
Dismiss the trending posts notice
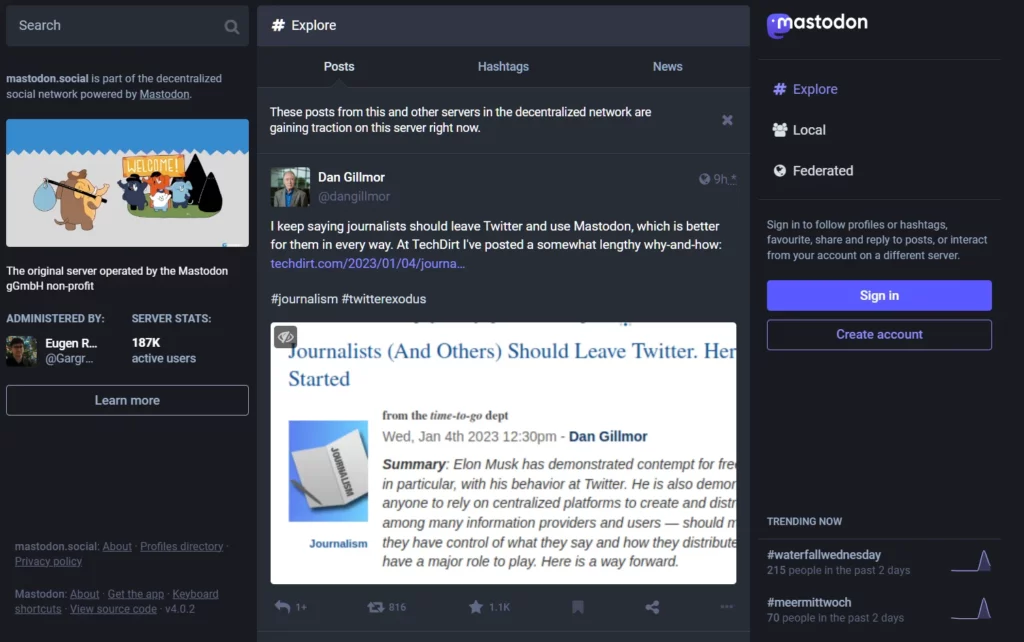point(727,119)
